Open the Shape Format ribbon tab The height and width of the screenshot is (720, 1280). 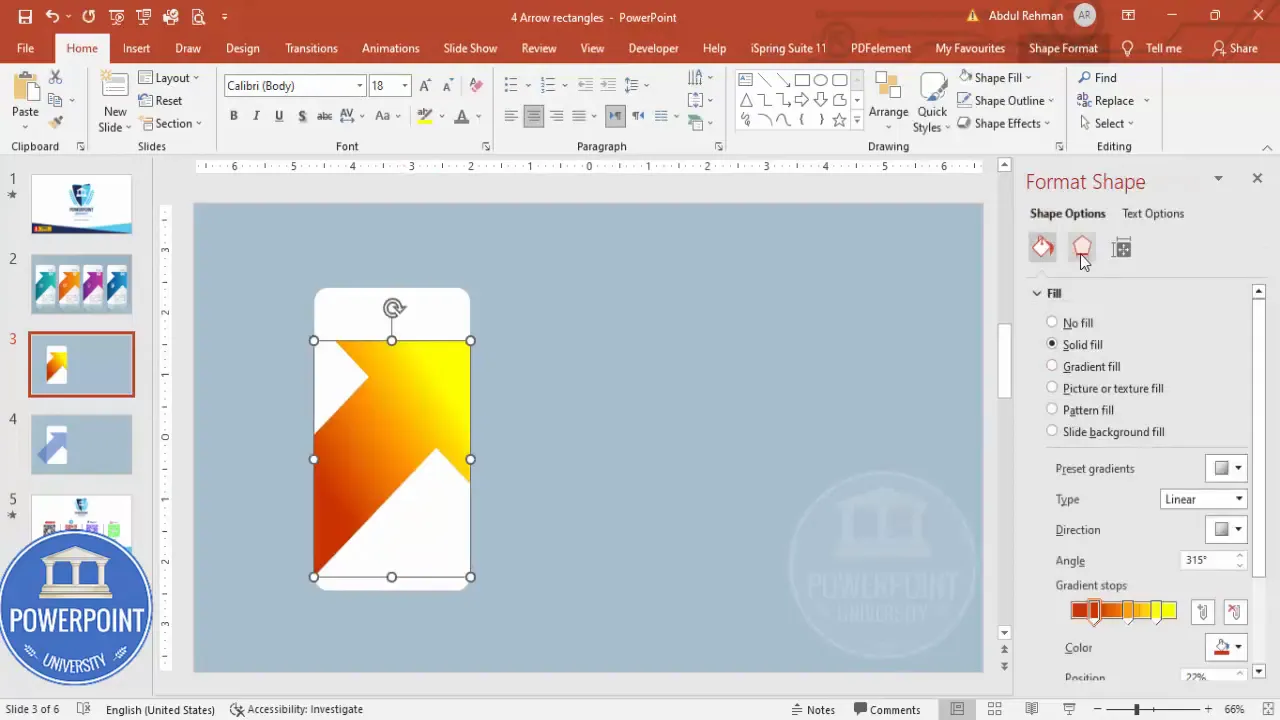click(1063, 48)
